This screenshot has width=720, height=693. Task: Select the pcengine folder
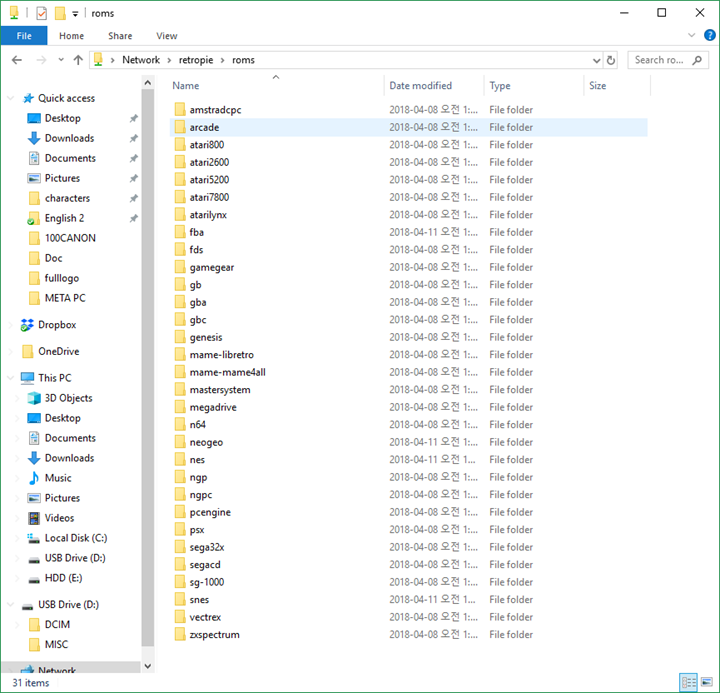pos(210,513)
